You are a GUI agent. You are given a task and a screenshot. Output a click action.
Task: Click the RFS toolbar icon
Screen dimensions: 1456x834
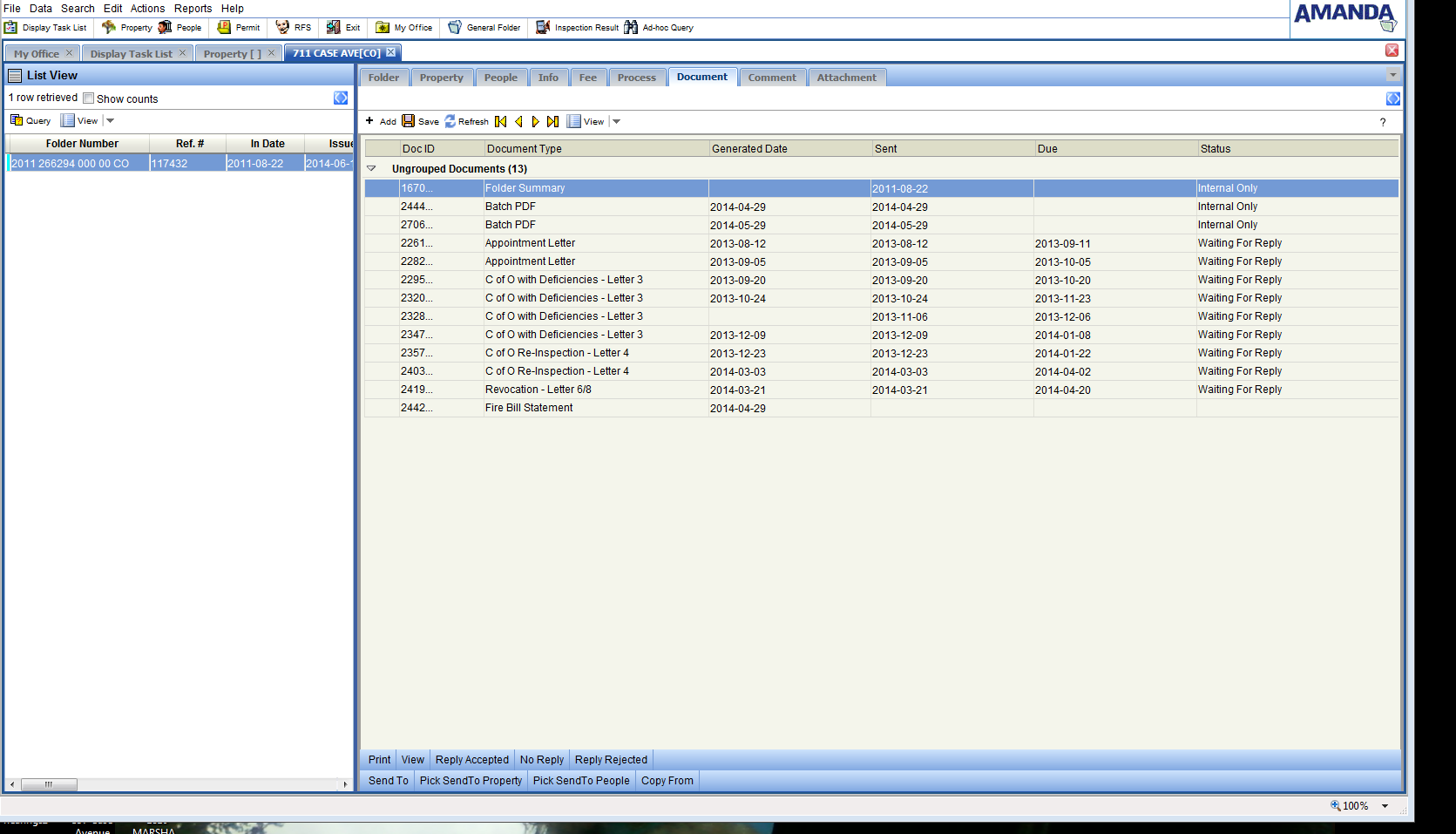point(282,27)
